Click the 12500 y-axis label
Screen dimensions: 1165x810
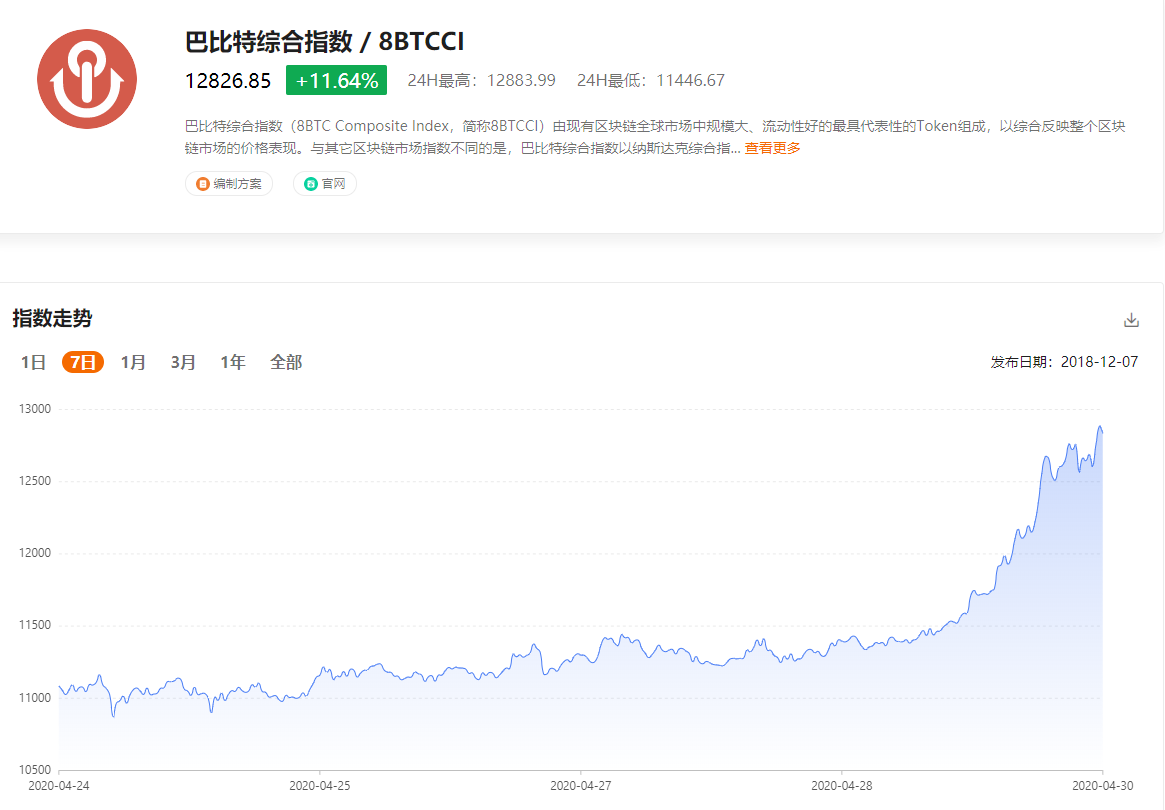click(x=35, y=481)
